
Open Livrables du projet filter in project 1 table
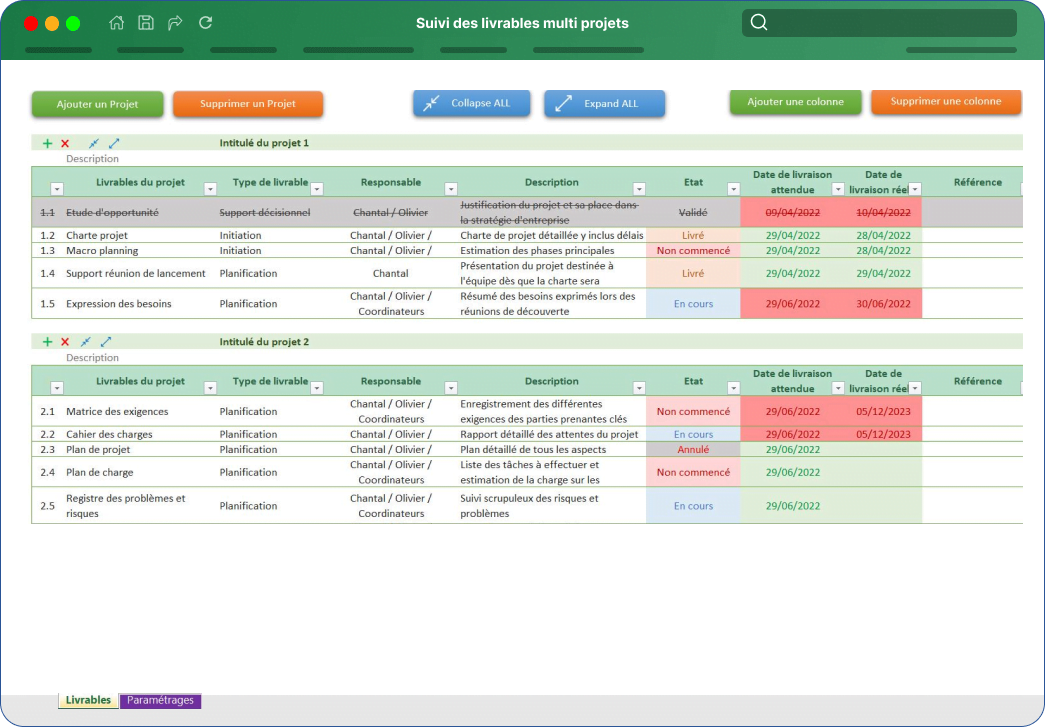click(x=210, y=189)
